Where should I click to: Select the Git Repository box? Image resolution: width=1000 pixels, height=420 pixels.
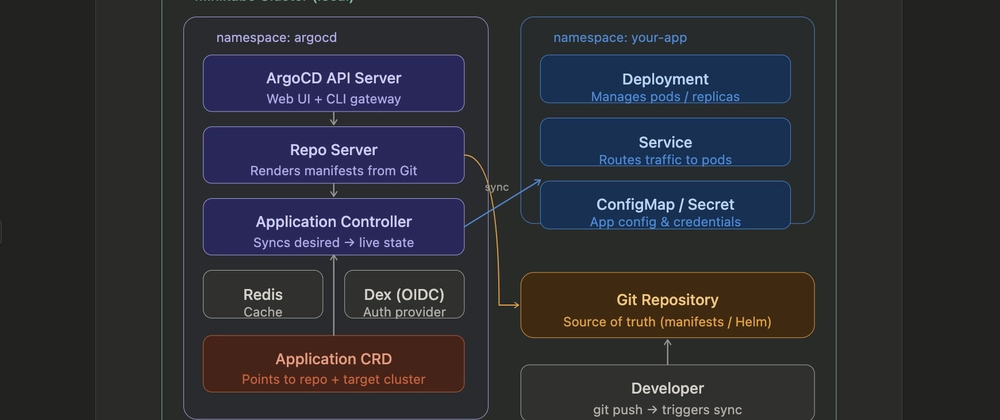click(667, 305)
